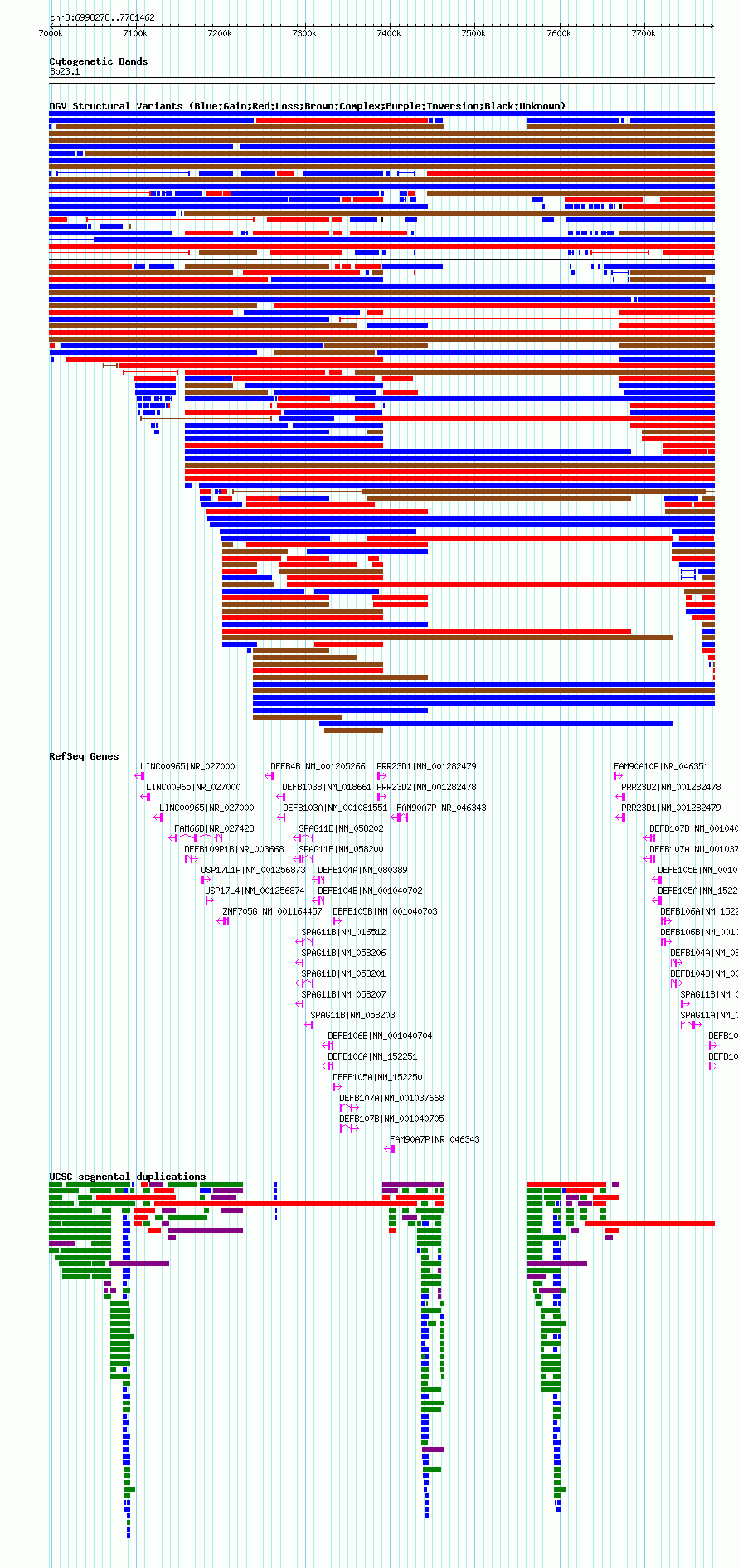
Task: Click the 7700k ruler tick label
Action: point(643,33)
